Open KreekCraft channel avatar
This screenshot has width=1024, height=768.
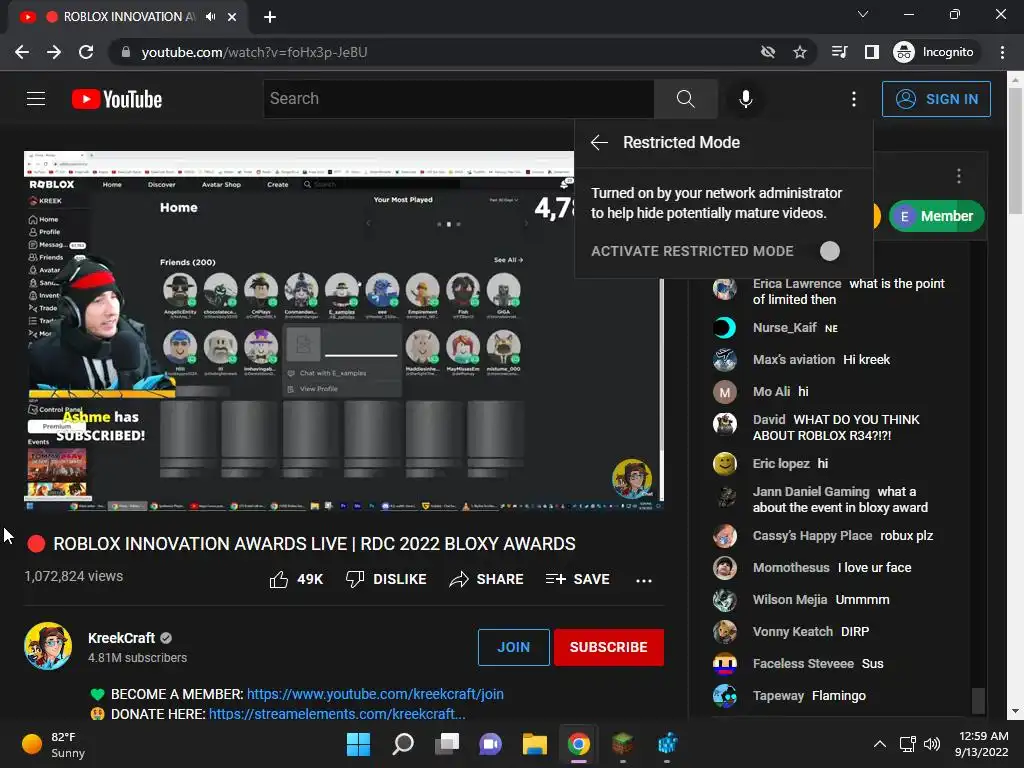tap(48, 647)
